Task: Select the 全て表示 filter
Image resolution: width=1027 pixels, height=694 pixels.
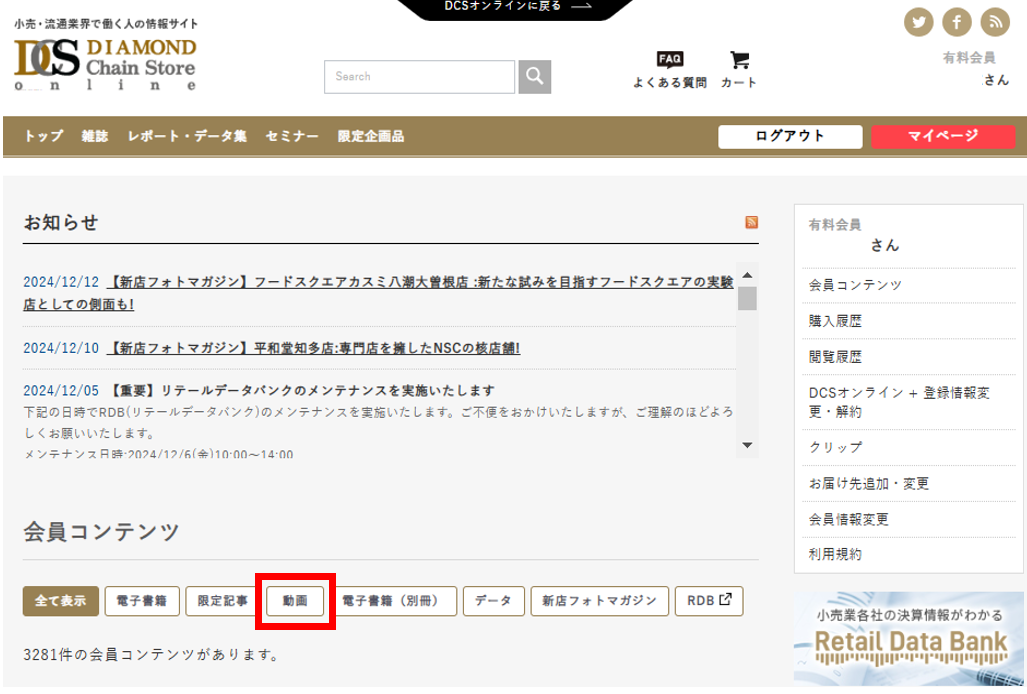Action: pos(61,601)
